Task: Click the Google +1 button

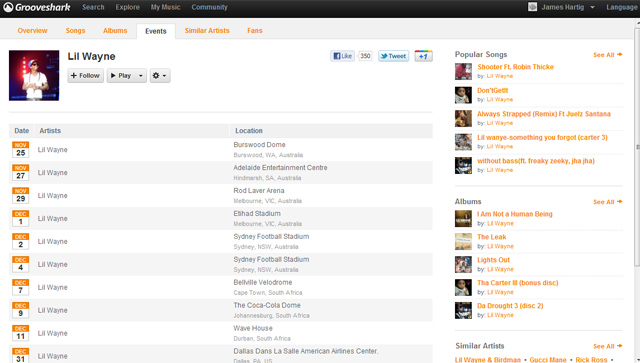Action: (x=423, y=56)
